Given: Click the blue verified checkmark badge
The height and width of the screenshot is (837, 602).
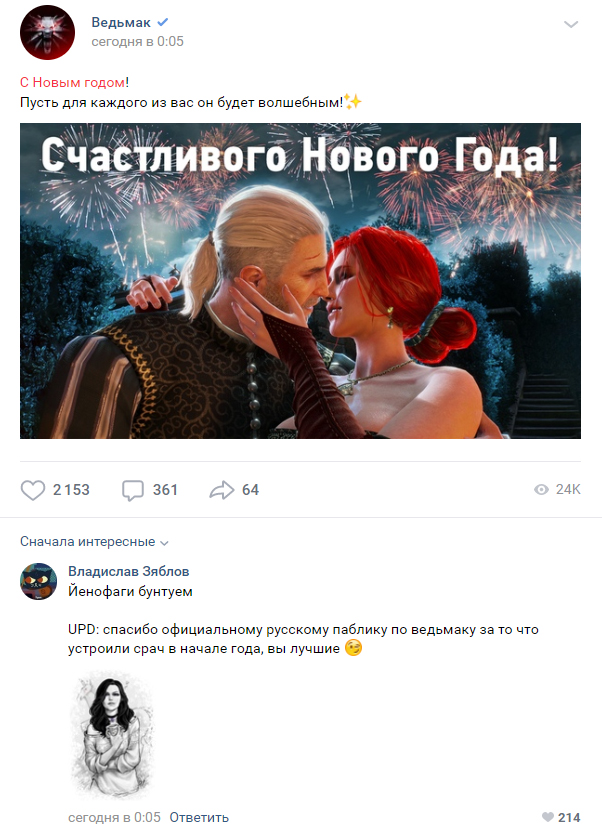Looking at the screenshot, I should [163, 22].
